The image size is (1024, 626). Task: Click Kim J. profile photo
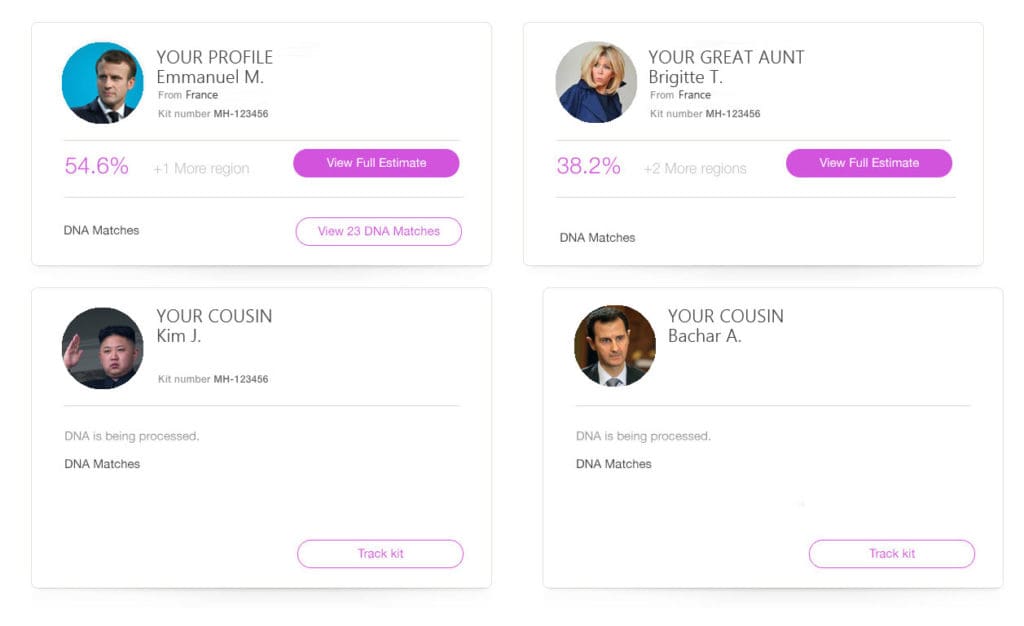click(103, 348)
